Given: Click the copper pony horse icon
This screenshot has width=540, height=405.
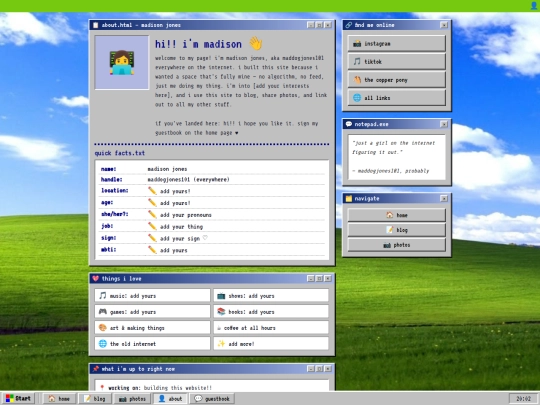Looking at the screenshot, I should pyautogui.click(x=357, y=80).
